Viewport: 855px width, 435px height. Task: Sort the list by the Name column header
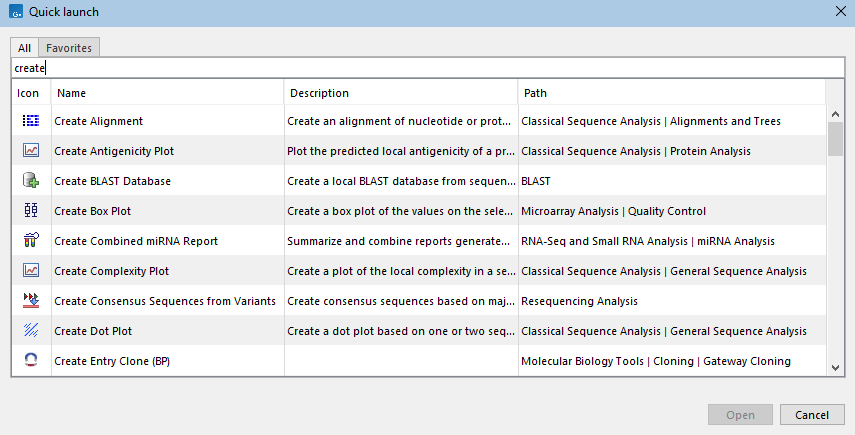[167, 93]
